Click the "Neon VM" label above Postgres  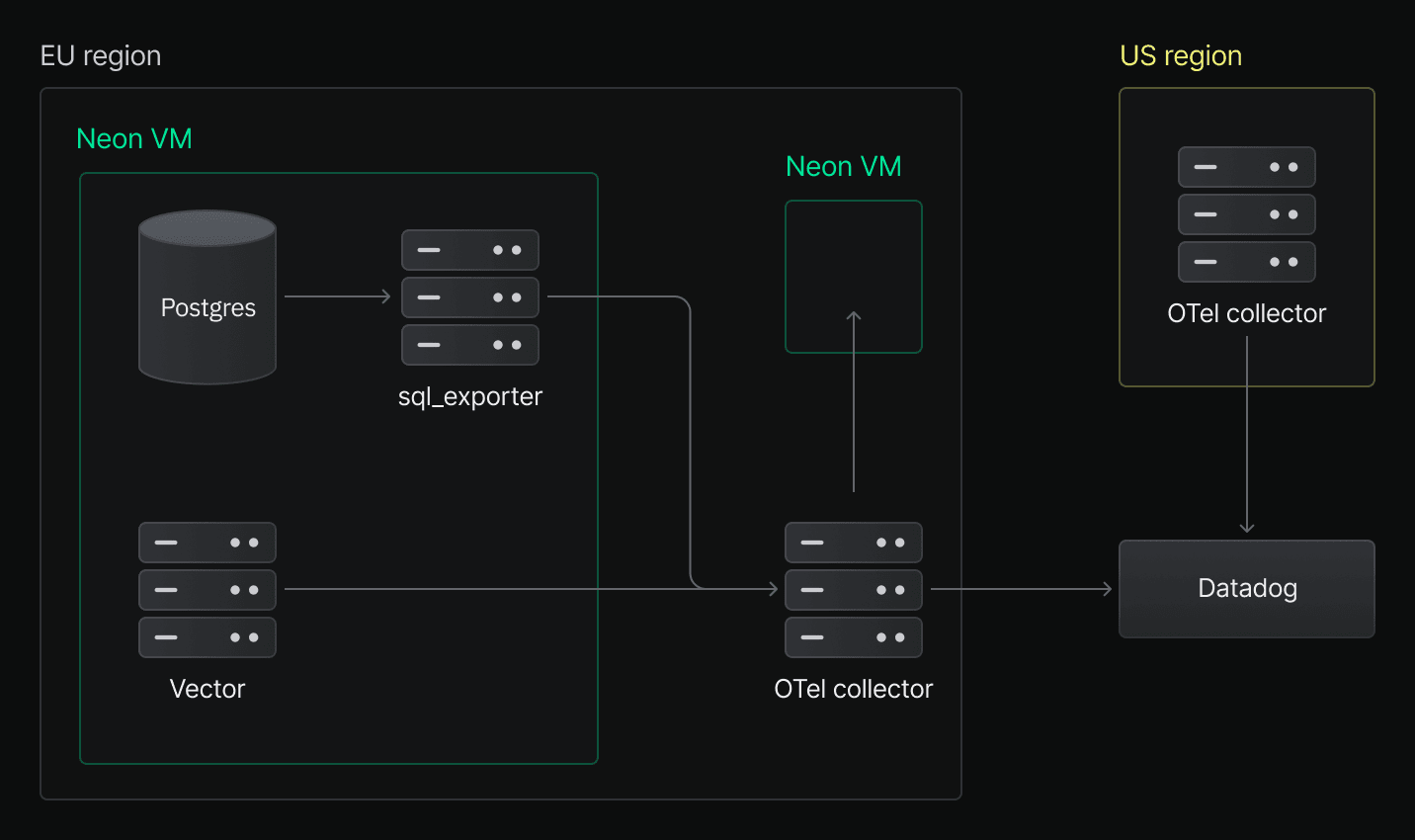point(134,139)
